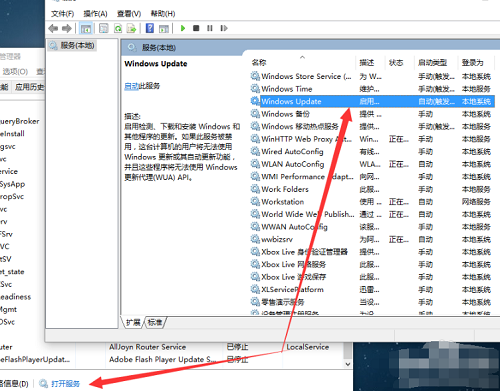Click the Export list toolbar icon
Image resolution: width=500 pixels, height=391 pixels.
[x=132, y=28]
